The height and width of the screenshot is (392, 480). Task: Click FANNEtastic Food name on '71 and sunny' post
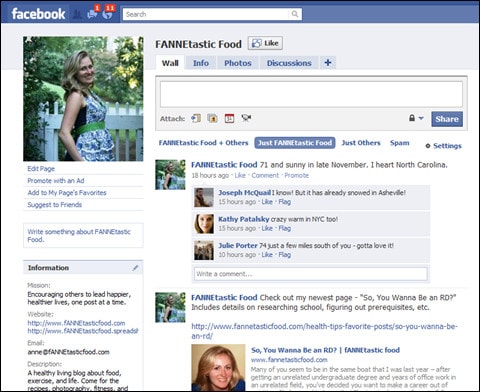pos(224,165)
